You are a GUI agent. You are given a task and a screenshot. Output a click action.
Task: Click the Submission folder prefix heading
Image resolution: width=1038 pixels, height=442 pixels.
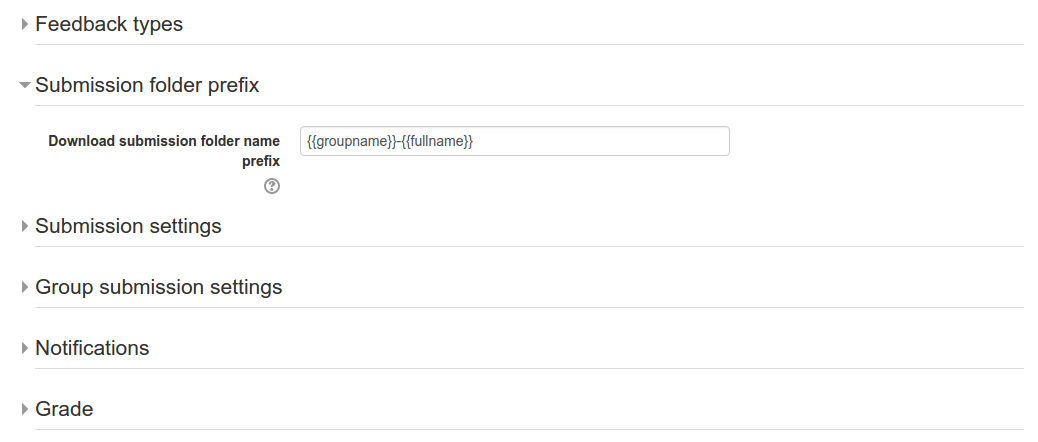(147, 85)
